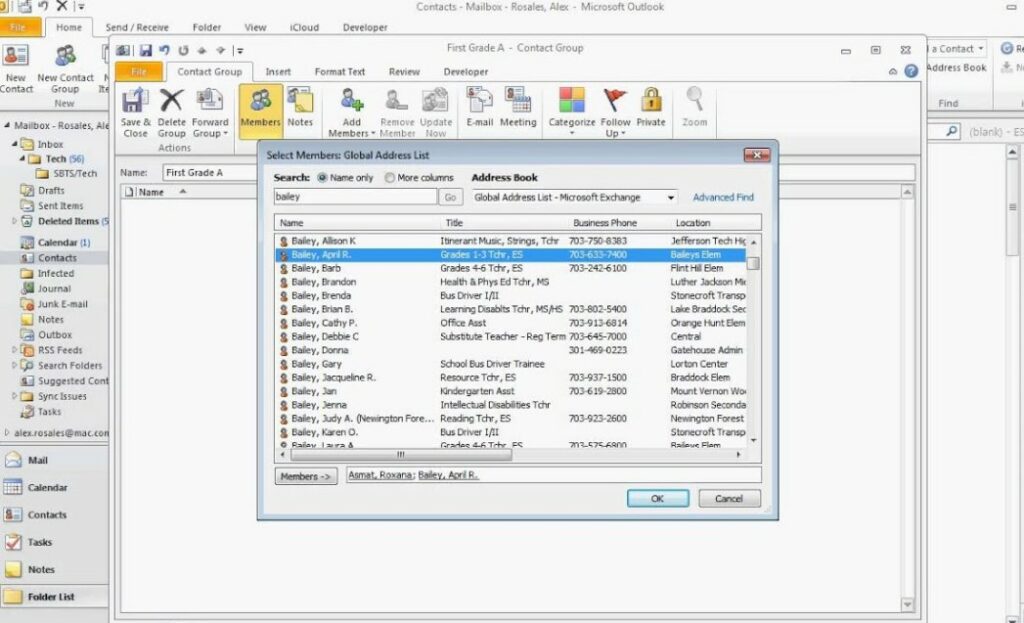The image size is (1024, 623).
Task: Click the horizontal scrollbar of the name list
Action: (x=400, y=455)
